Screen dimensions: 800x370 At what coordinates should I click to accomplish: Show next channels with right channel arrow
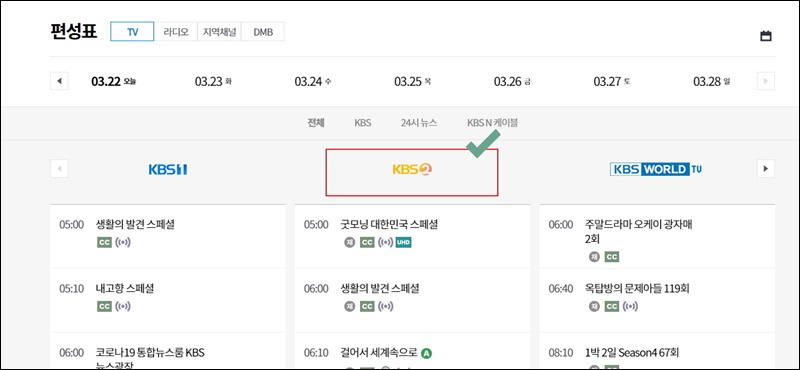(x=765, y=168)
